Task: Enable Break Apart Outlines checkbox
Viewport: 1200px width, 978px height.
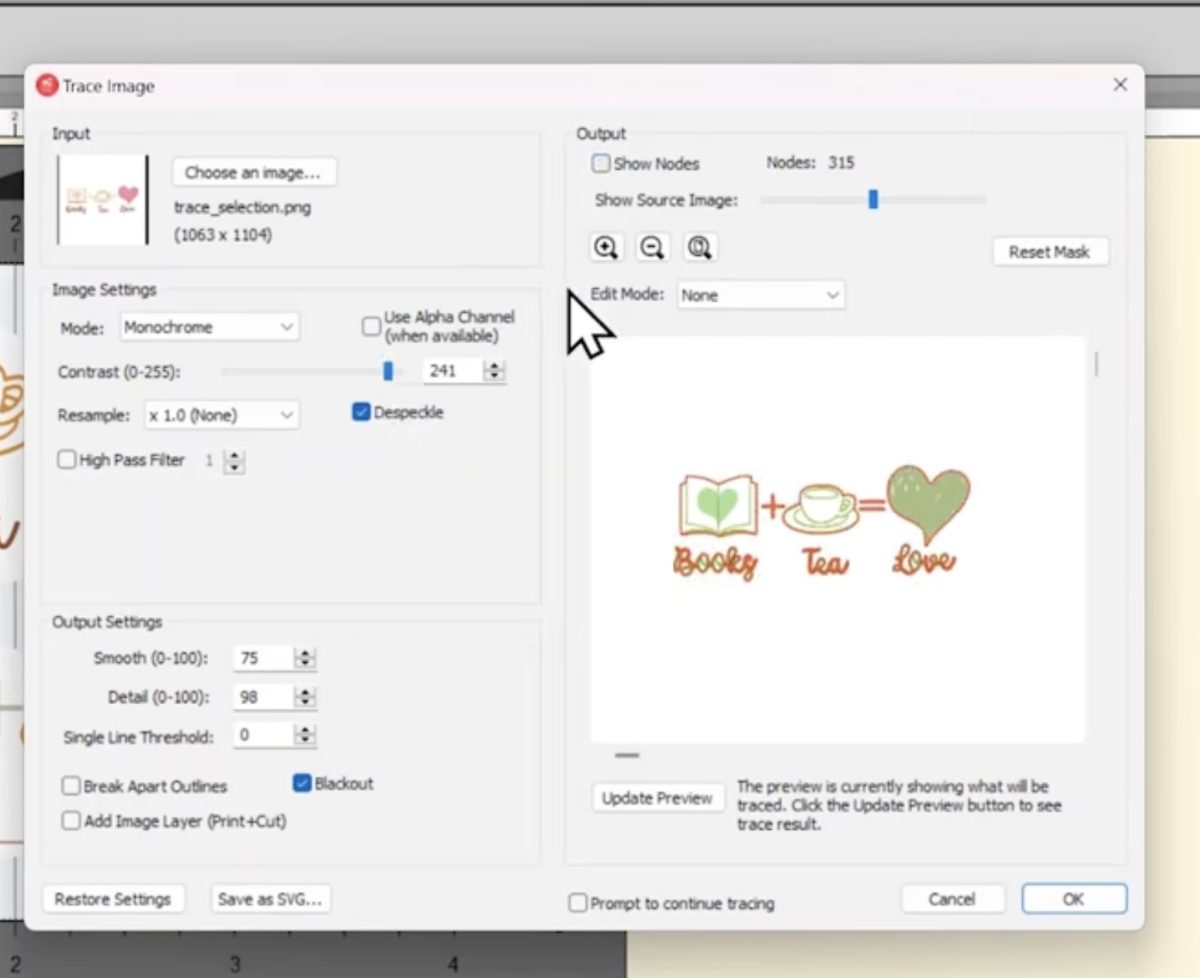Action: (x=71, y=786)
